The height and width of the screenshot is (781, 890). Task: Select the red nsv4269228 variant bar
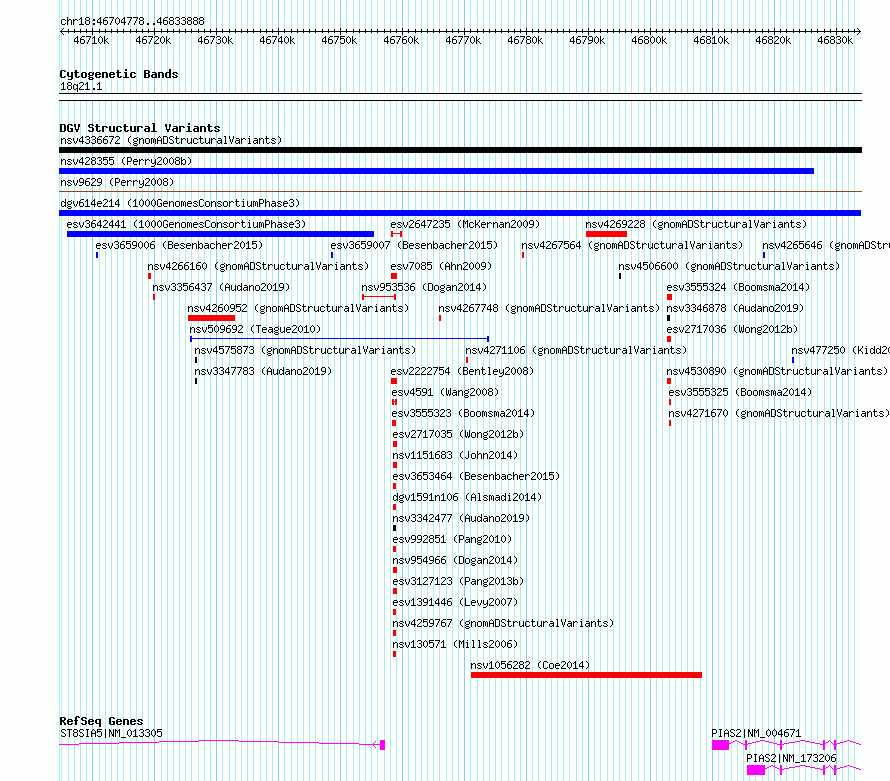pos(606,234)
